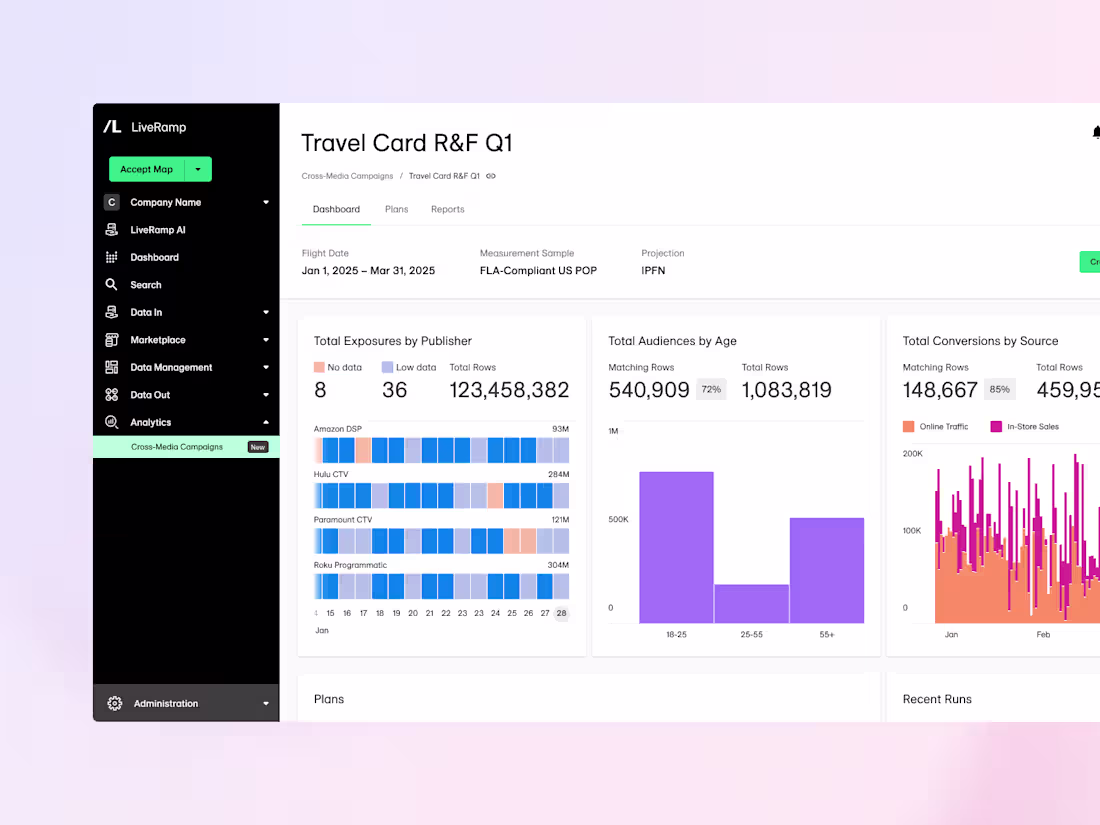Viewport: 1100px width, 825px height.
Task: Open LiveRamp AI from sidebar icon
Action: click(112, 229)
